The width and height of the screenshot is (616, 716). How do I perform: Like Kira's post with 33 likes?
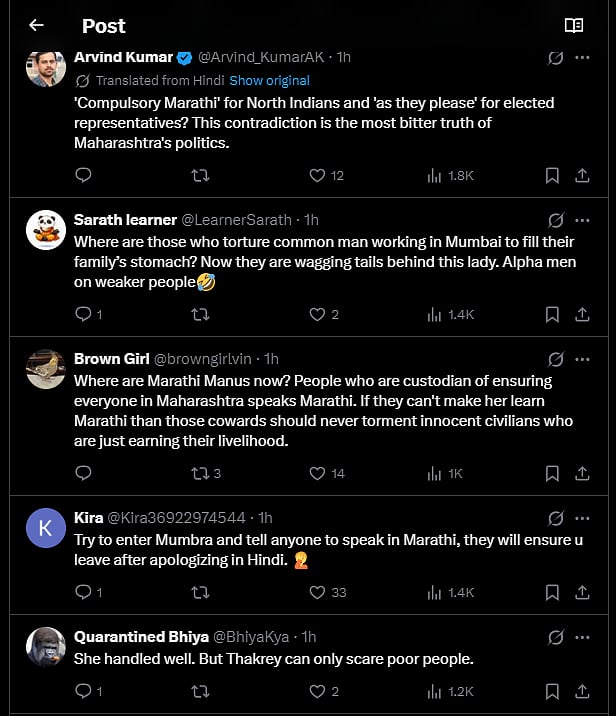pyautogui.click(x=328, y=592)
